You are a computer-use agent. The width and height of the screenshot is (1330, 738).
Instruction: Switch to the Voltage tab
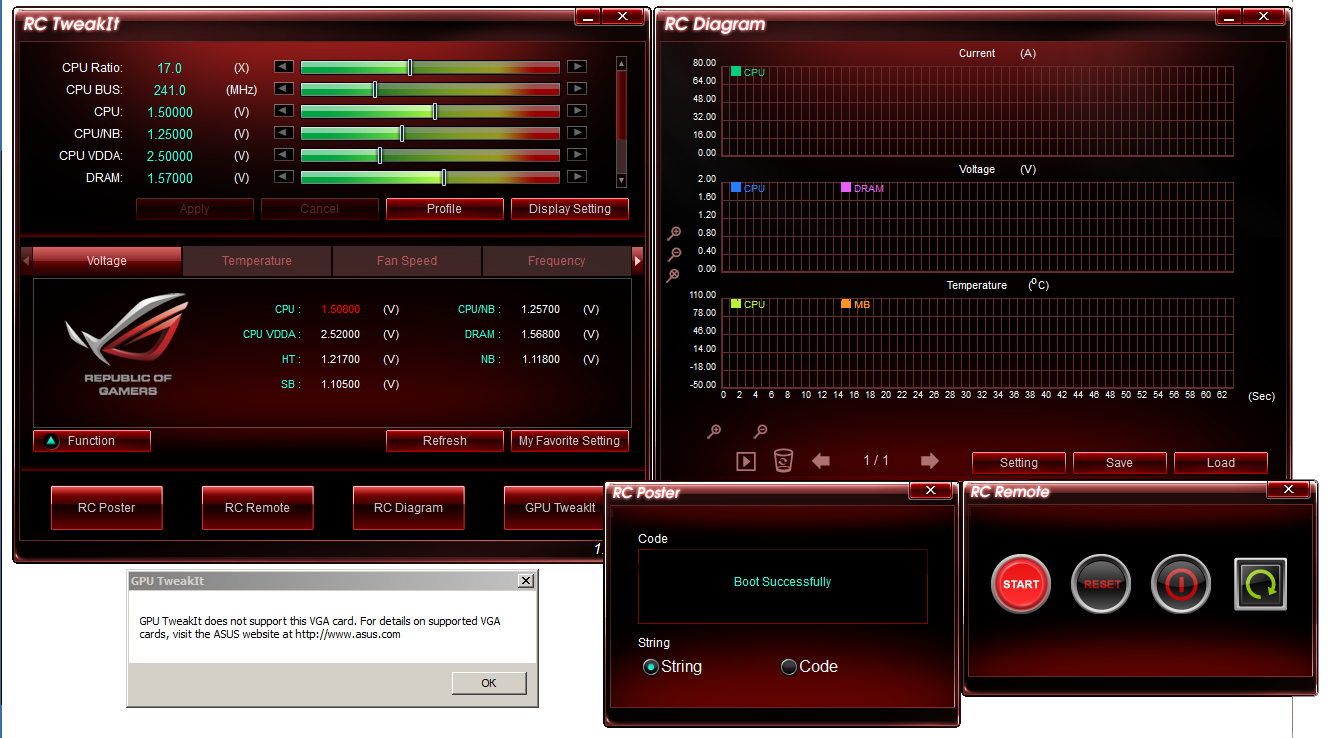click(107, 260)
